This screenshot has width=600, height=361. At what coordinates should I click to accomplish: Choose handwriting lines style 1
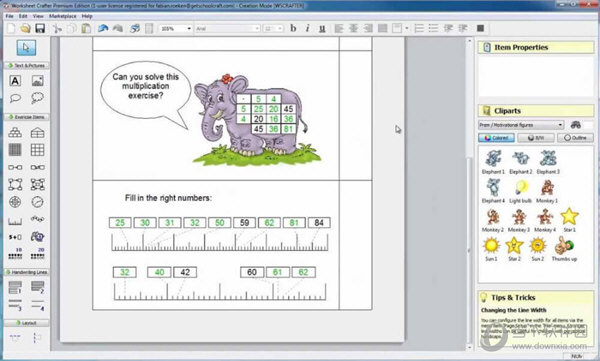(15, 287)
